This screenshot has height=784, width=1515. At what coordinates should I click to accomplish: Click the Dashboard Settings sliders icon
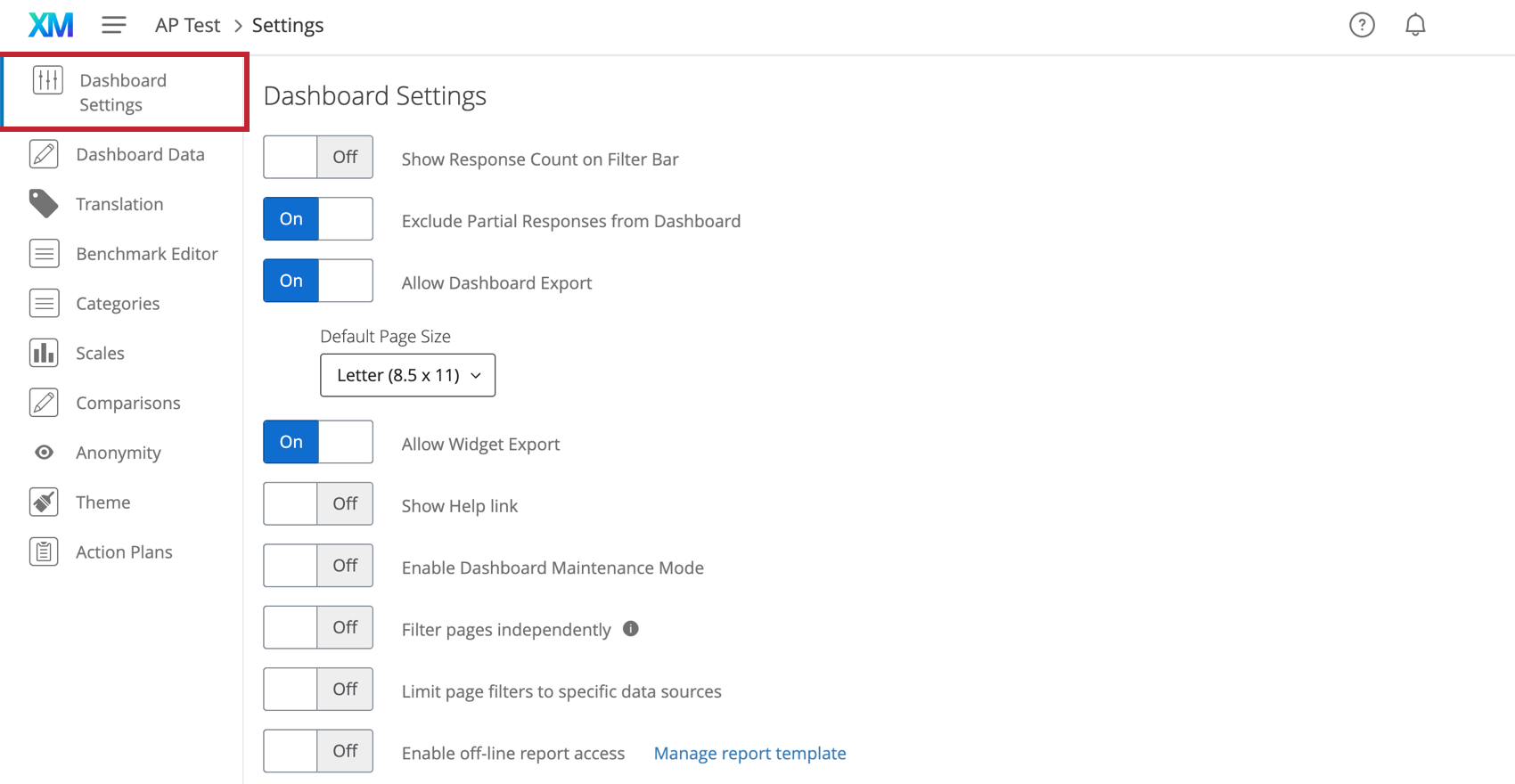[x=46, y=79]
